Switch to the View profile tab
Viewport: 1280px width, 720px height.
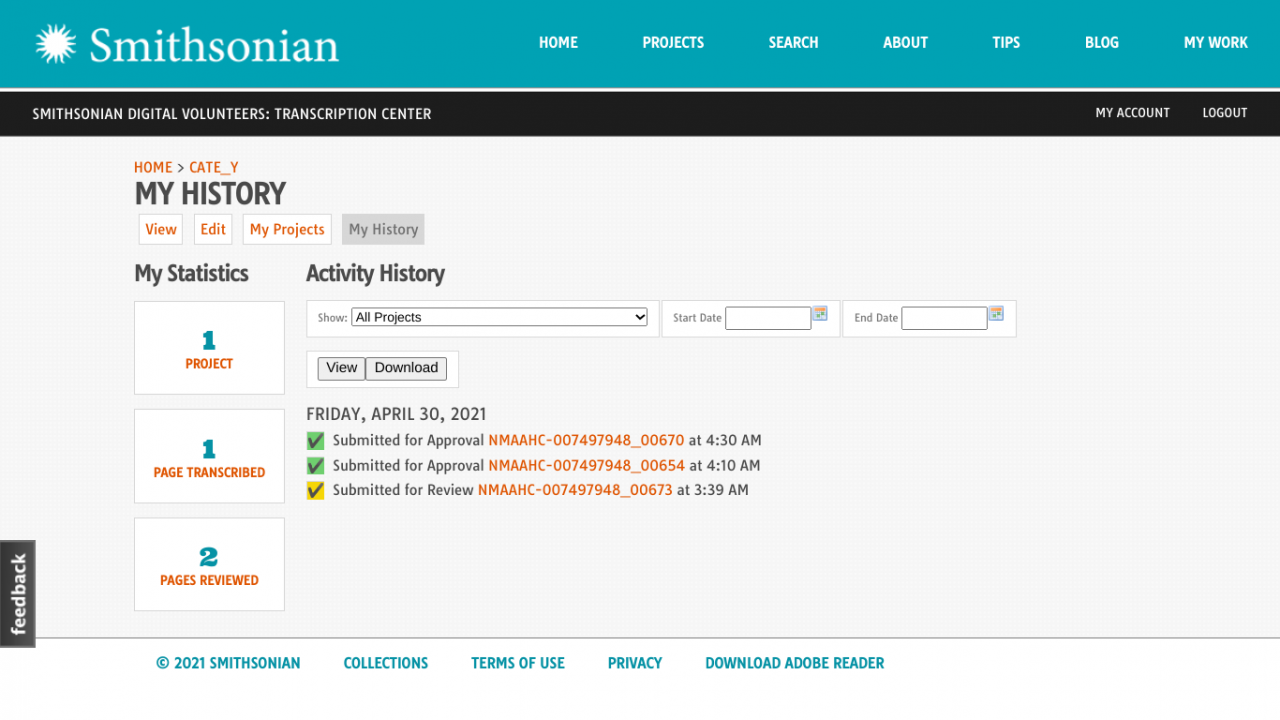coord(161,229)
